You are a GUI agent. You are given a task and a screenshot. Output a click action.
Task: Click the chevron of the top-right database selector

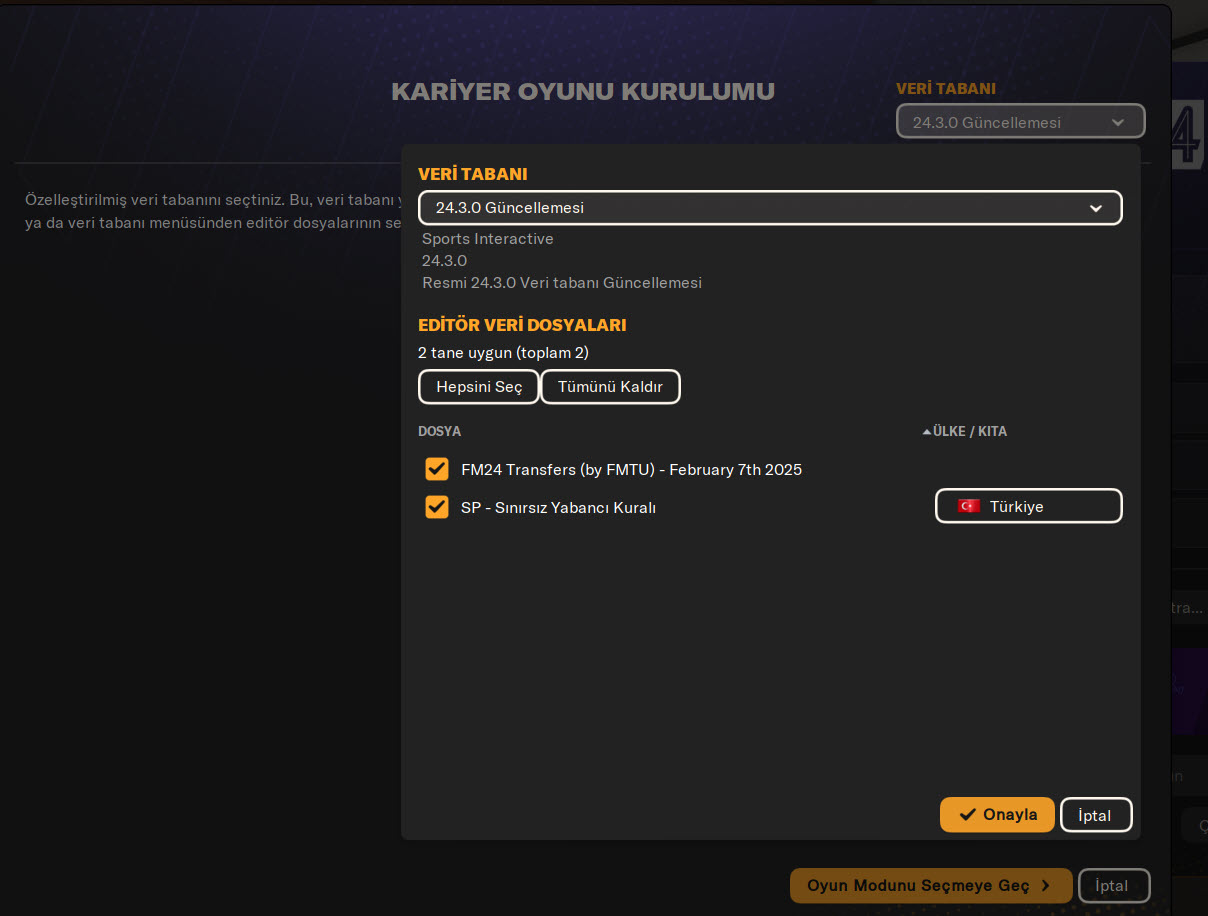[1118, 123]
